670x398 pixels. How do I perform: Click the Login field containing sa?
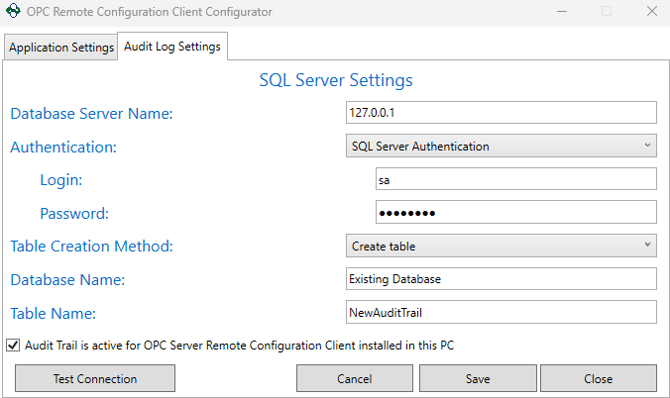(x=516, y=179)
